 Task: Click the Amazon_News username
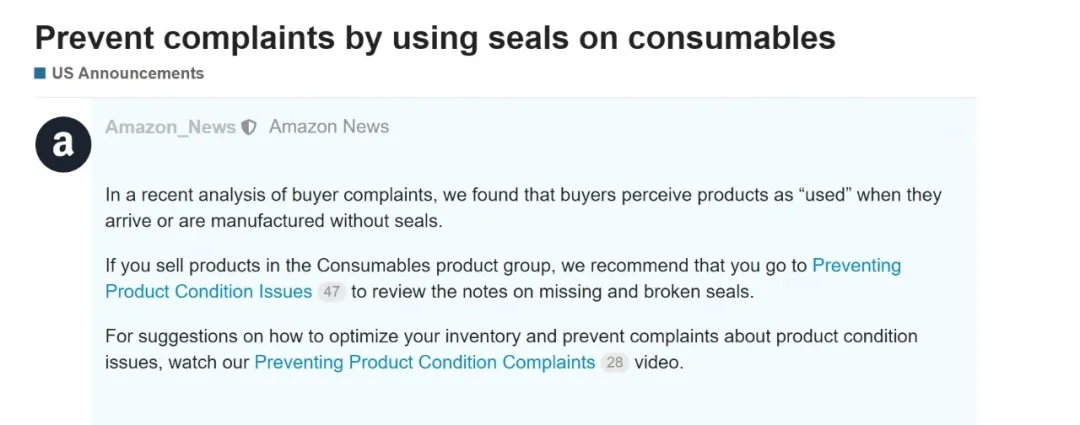pos(170,127)
